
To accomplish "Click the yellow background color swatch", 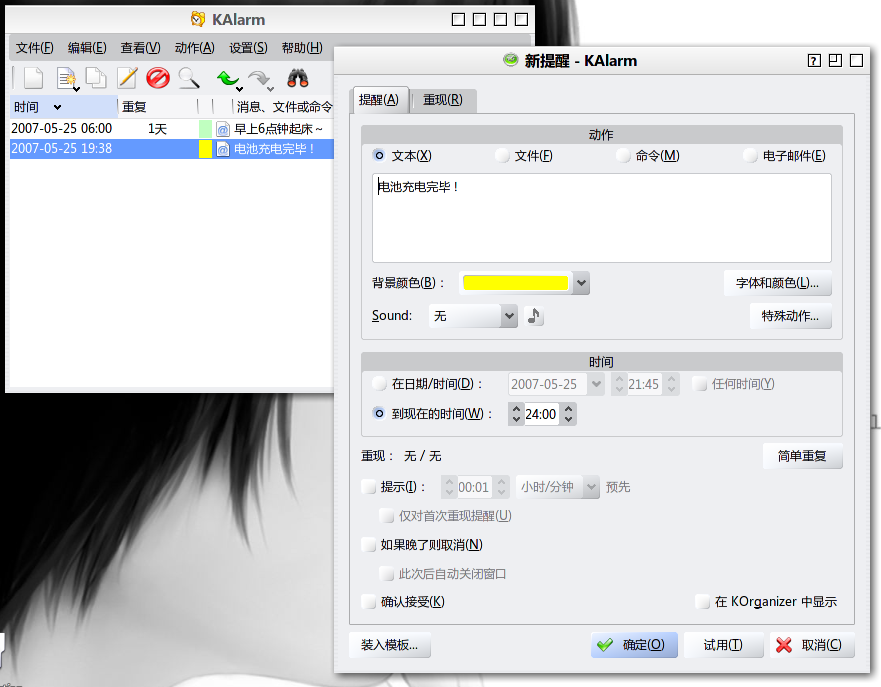I will coord(515,283).
